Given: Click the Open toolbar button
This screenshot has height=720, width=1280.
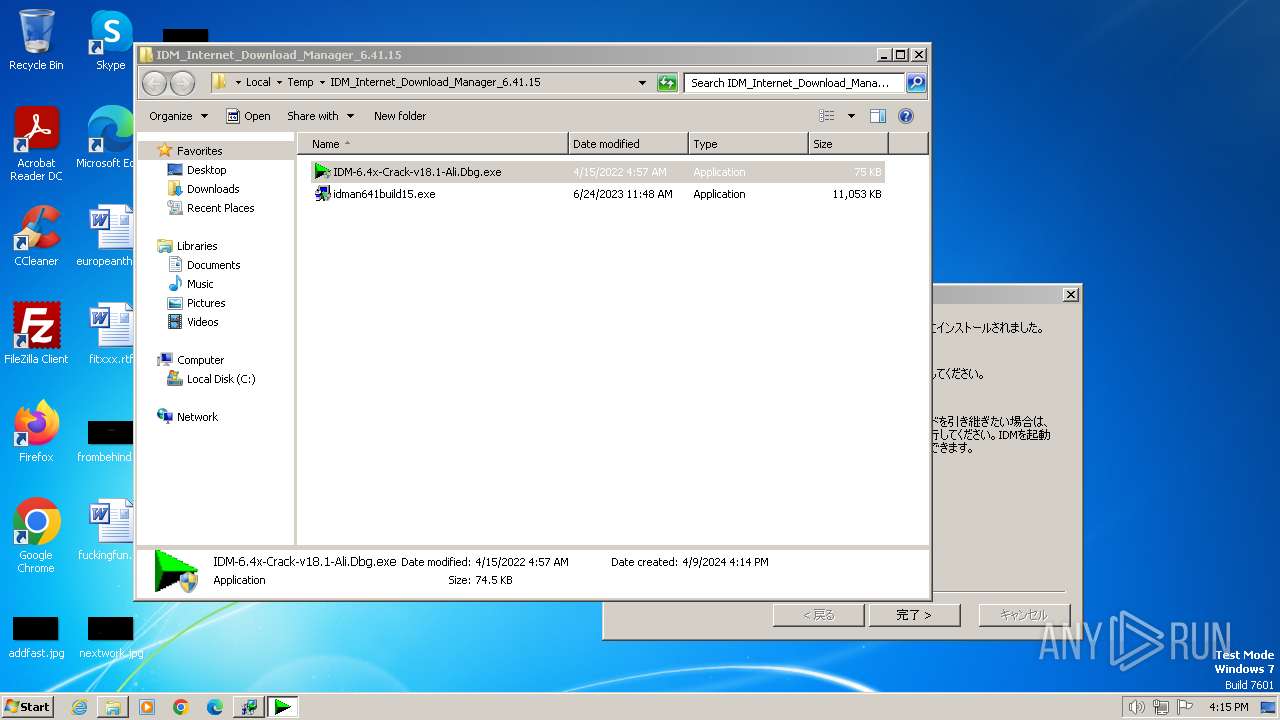Looking at the screenshot, I should click(x=248, y=116).
